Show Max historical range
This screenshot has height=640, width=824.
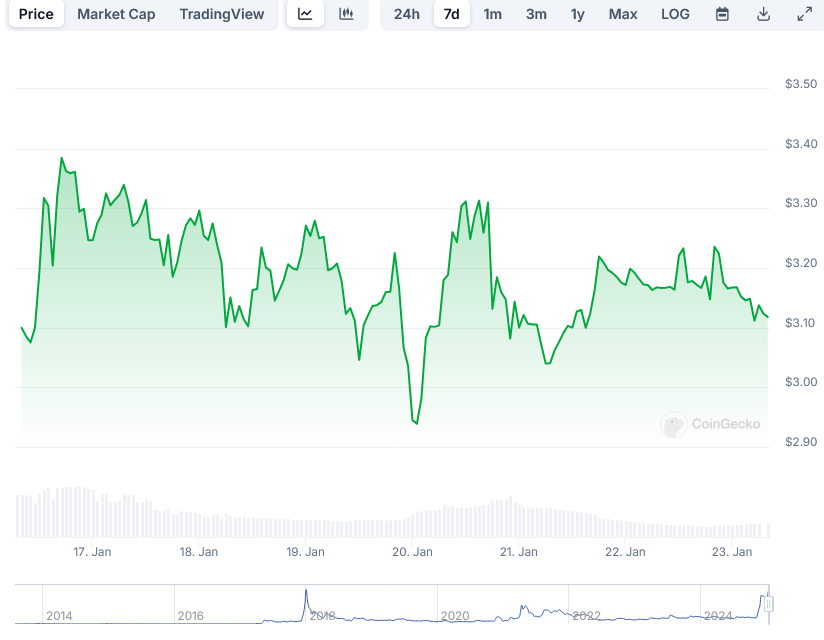(623, 14)
